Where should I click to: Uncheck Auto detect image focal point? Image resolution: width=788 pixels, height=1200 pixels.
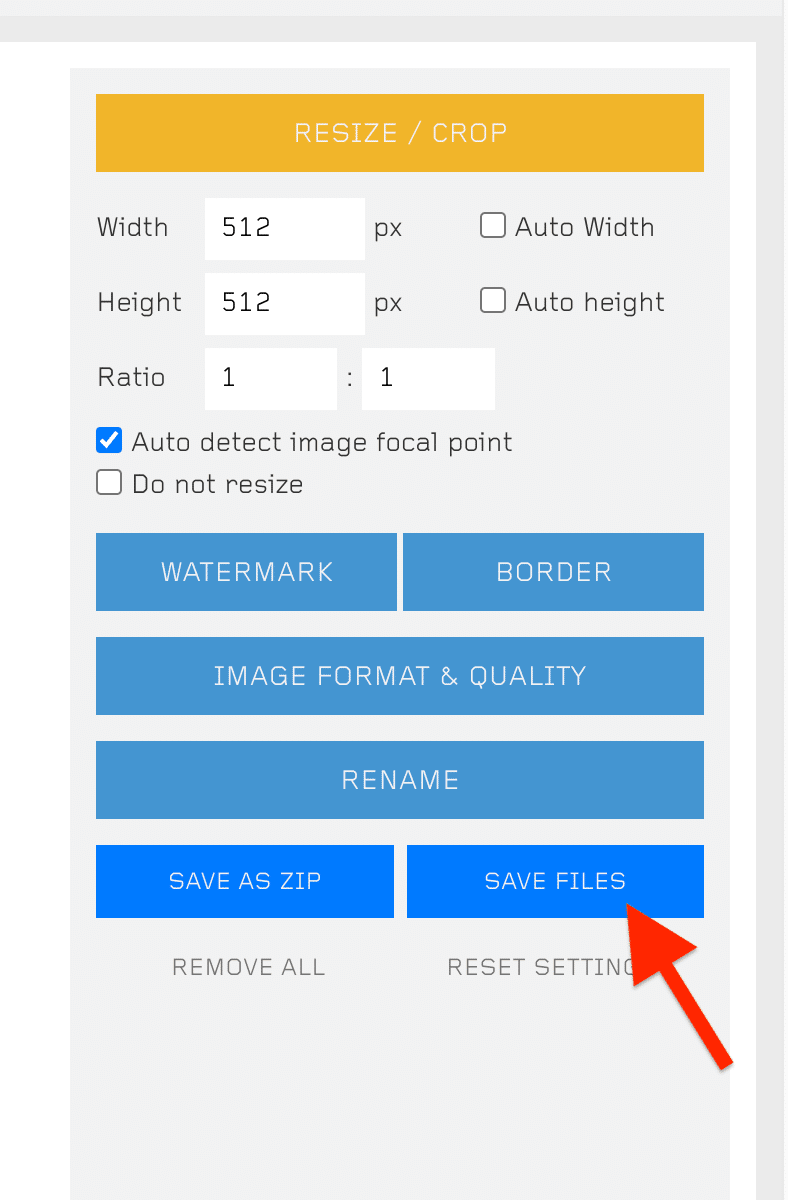pyautogui.click(x=109, y=441)
